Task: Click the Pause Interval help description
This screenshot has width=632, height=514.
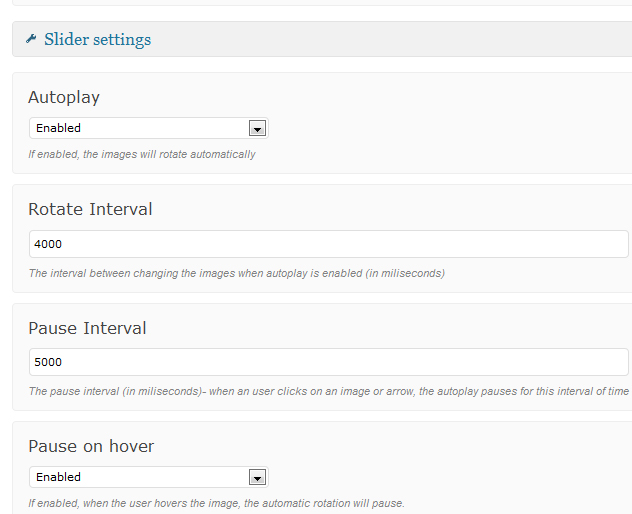Action: point(329,391)
